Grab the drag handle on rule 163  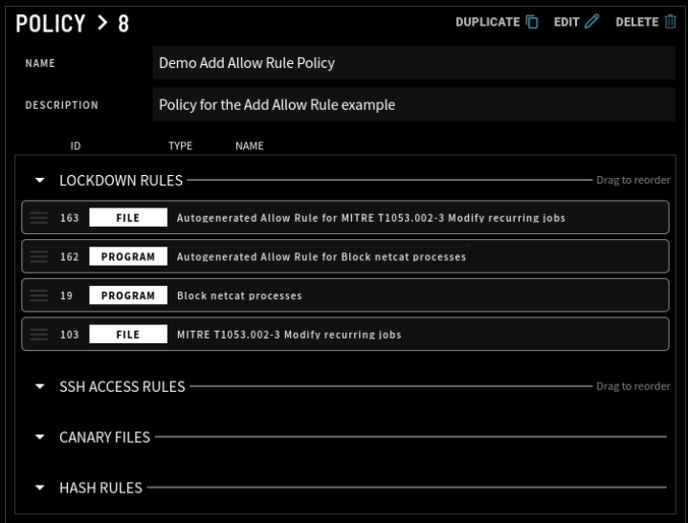pos(39,218)
